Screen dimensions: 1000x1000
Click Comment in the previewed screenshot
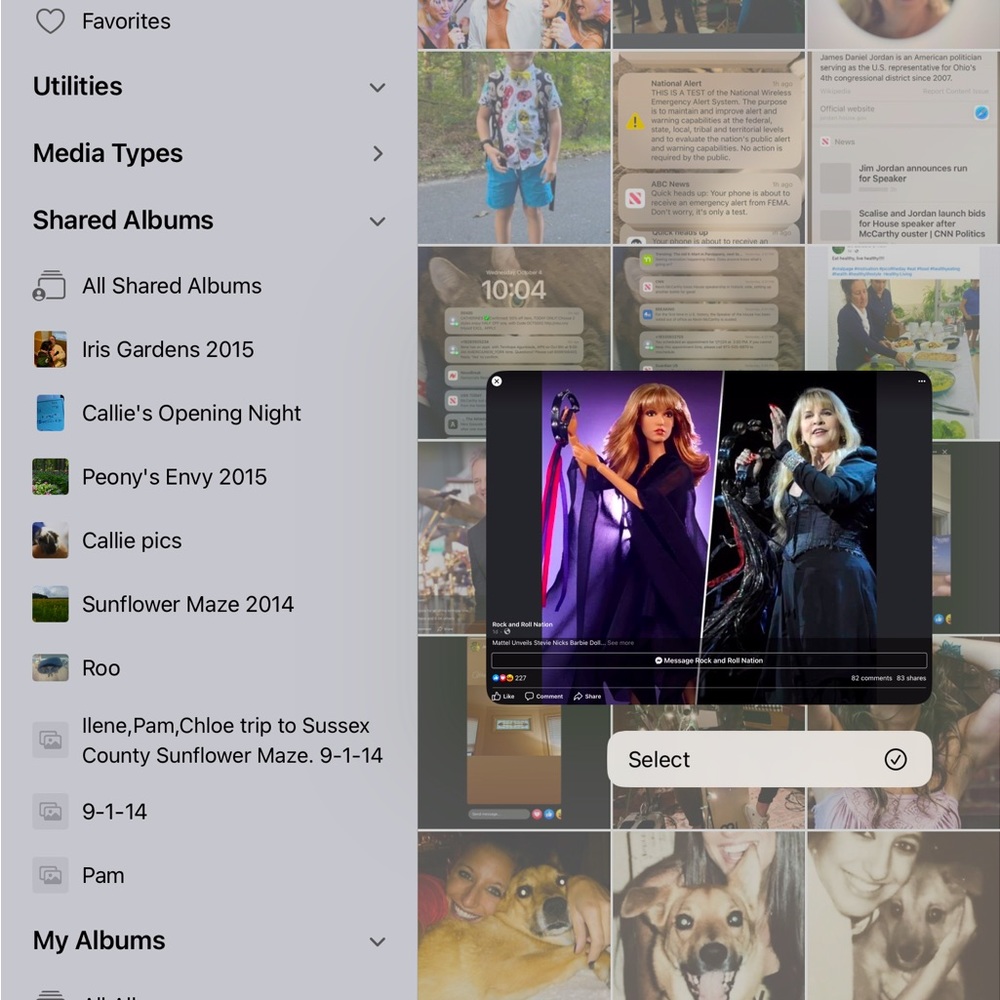[x=544, y=696]
